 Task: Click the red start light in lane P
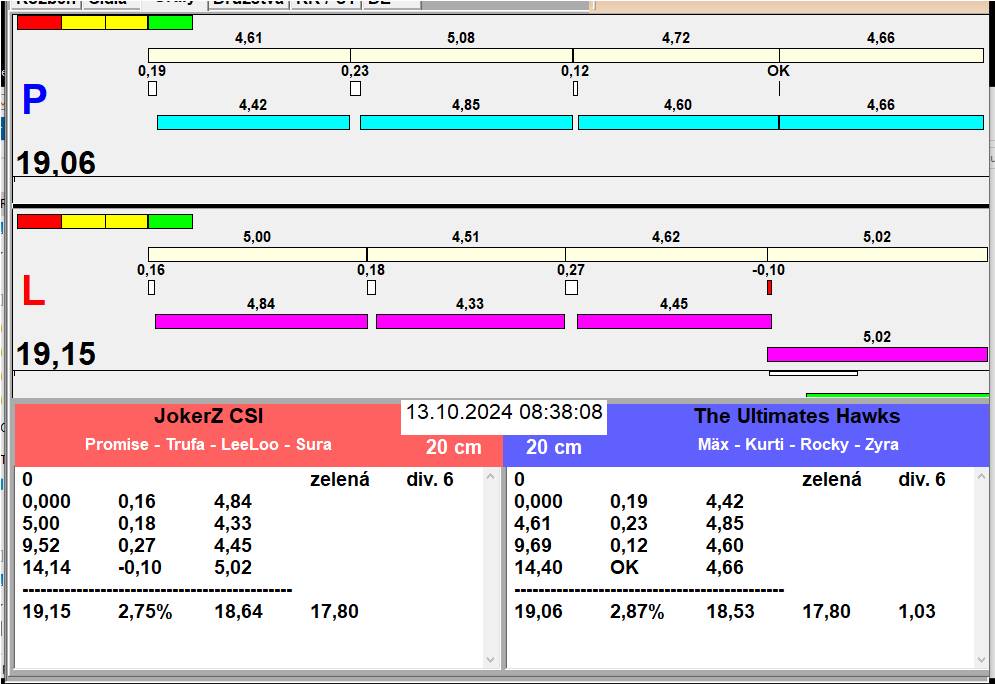39,22
